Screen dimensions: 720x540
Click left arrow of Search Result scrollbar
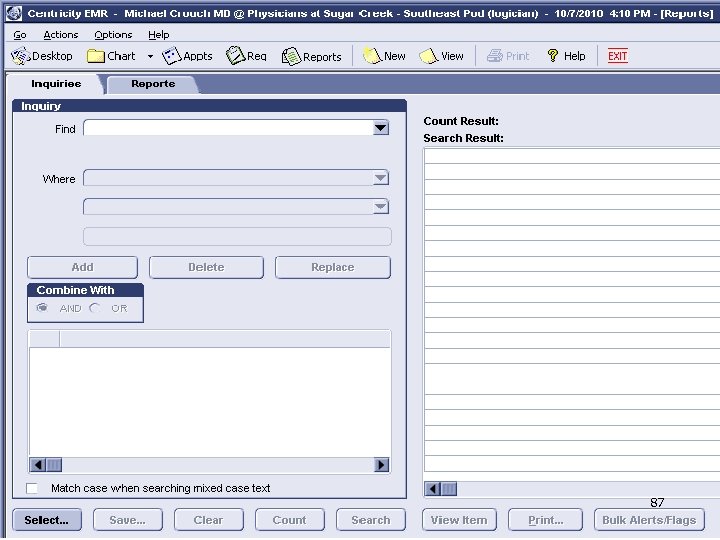point(433,489)
